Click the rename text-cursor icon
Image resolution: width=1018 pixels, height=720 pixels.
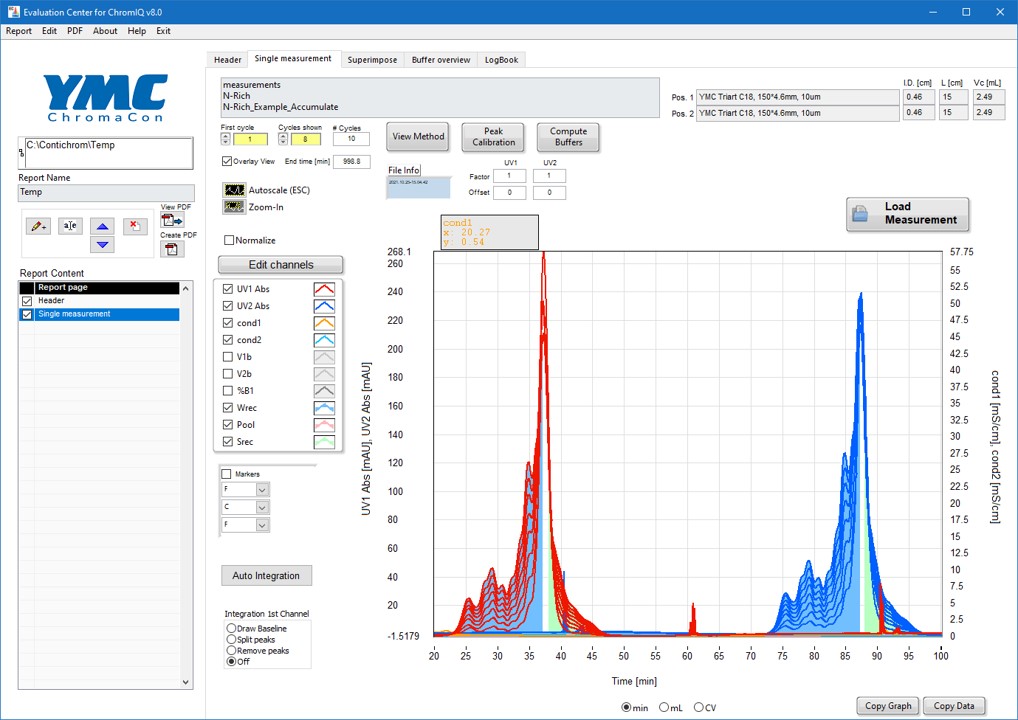pos(70,227)
